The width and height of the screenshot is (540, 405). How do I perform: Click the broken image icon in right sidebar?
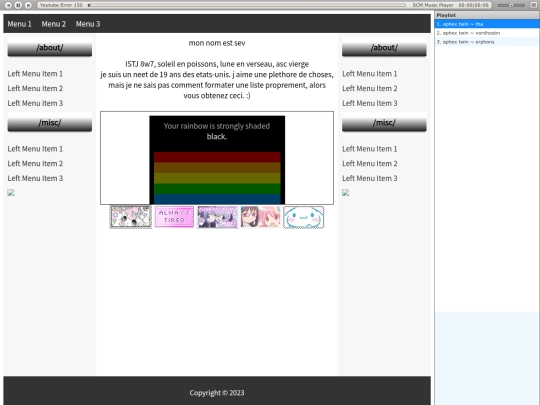pyautogui.click(x=345, y=193)
